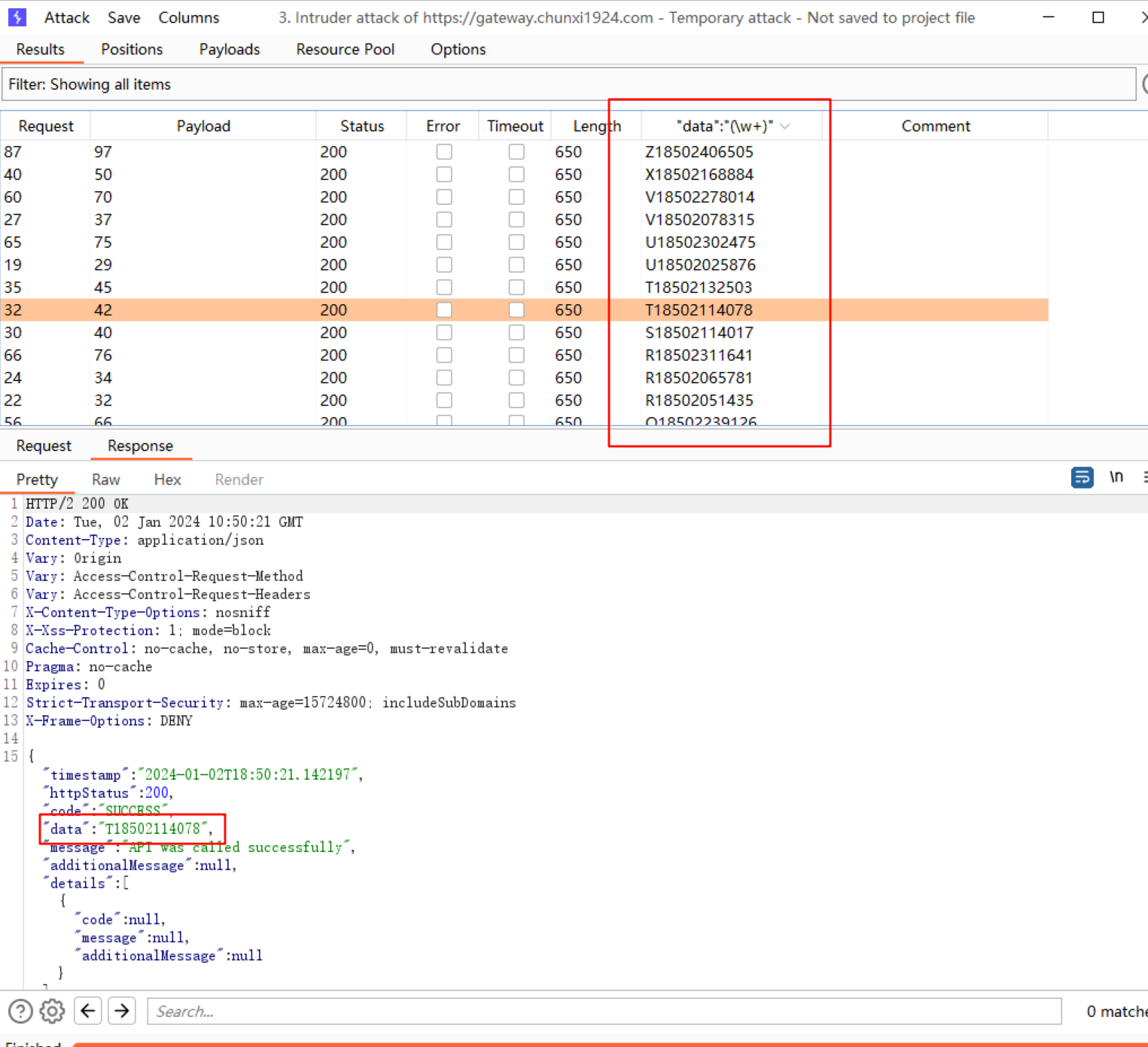The width and height of the screenshot is (1148, 1047).
Task: Toggle word wrap icon in response viewer
Action: [x=1082, y=477]
